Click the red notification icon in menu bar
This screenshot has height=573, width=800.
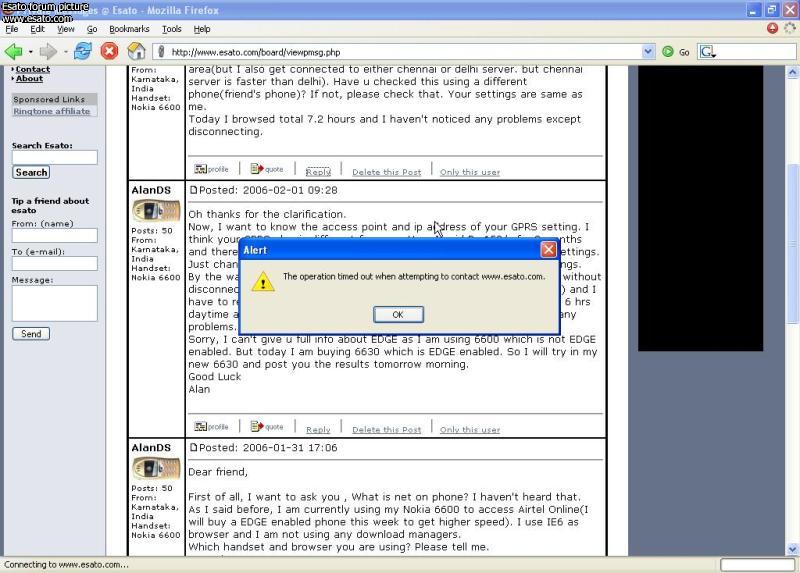[x=772, y=28]
